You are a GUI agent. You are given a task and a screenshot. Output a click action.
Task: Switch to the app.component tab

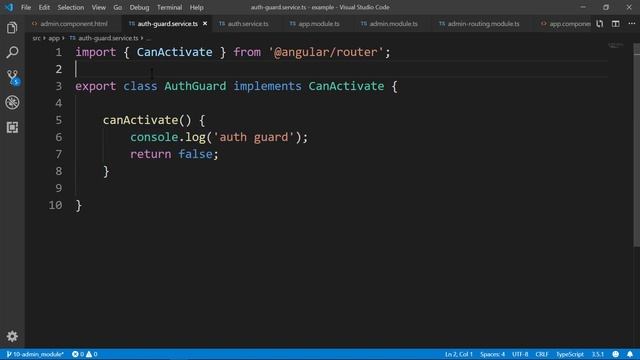coord(565,24)
